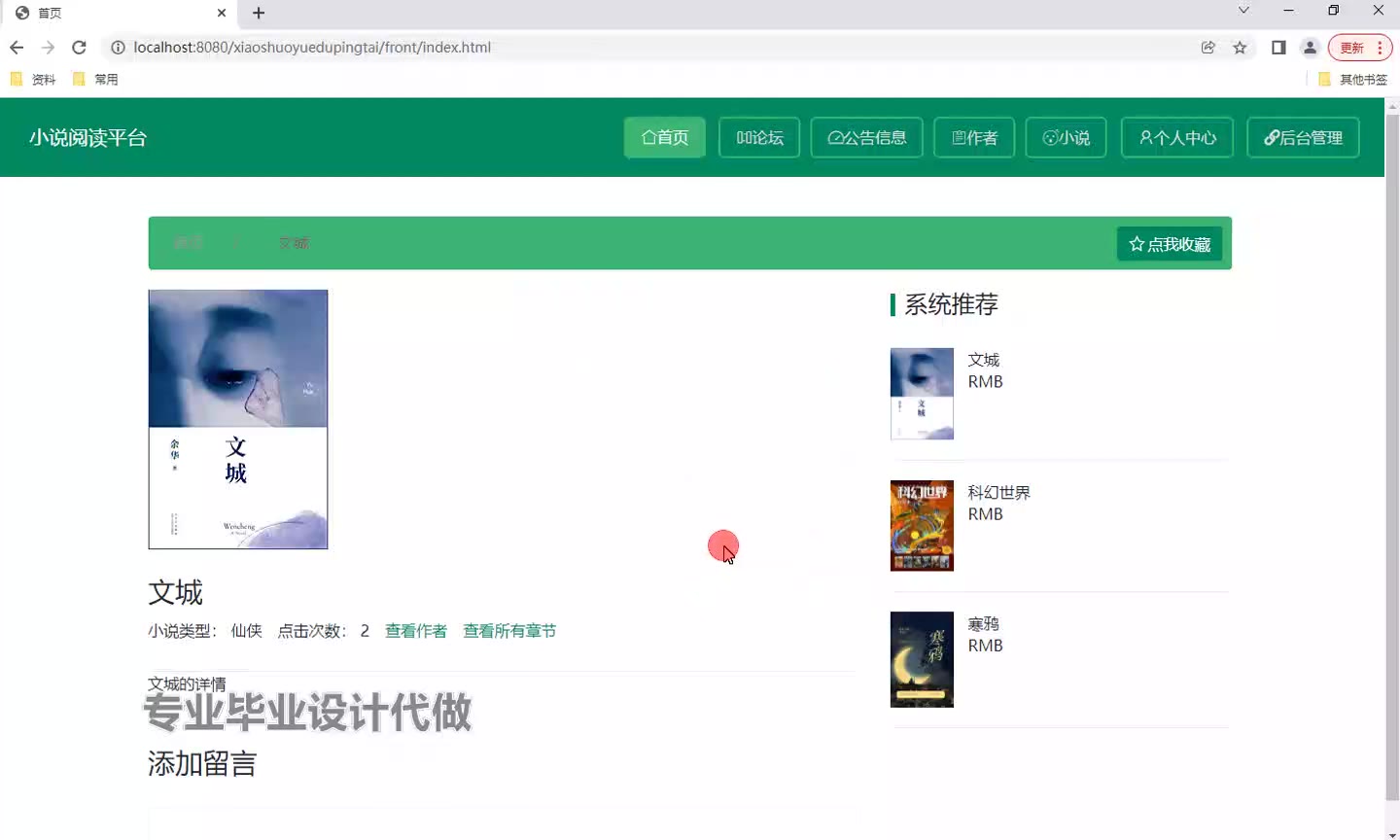Click the 添加留言 heading
Viewport: 1400px width, 840px height.
tap(202, 763)
